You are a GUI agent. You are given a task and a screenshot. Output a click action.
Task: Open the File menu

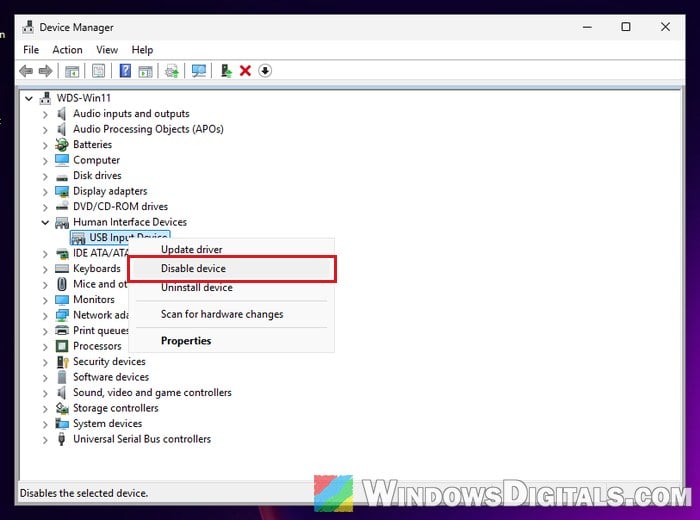(31, 50)
